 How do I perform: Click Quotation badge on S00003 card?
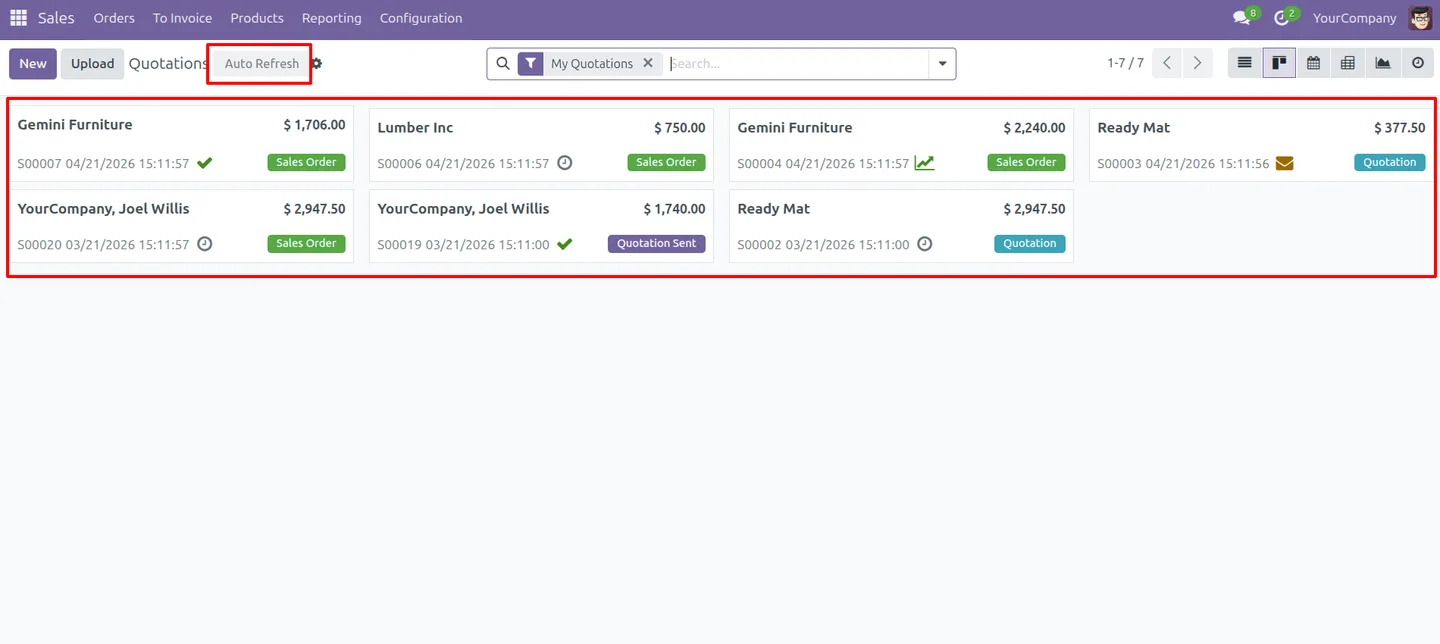pyautogui.click(x=1390, y=162)
